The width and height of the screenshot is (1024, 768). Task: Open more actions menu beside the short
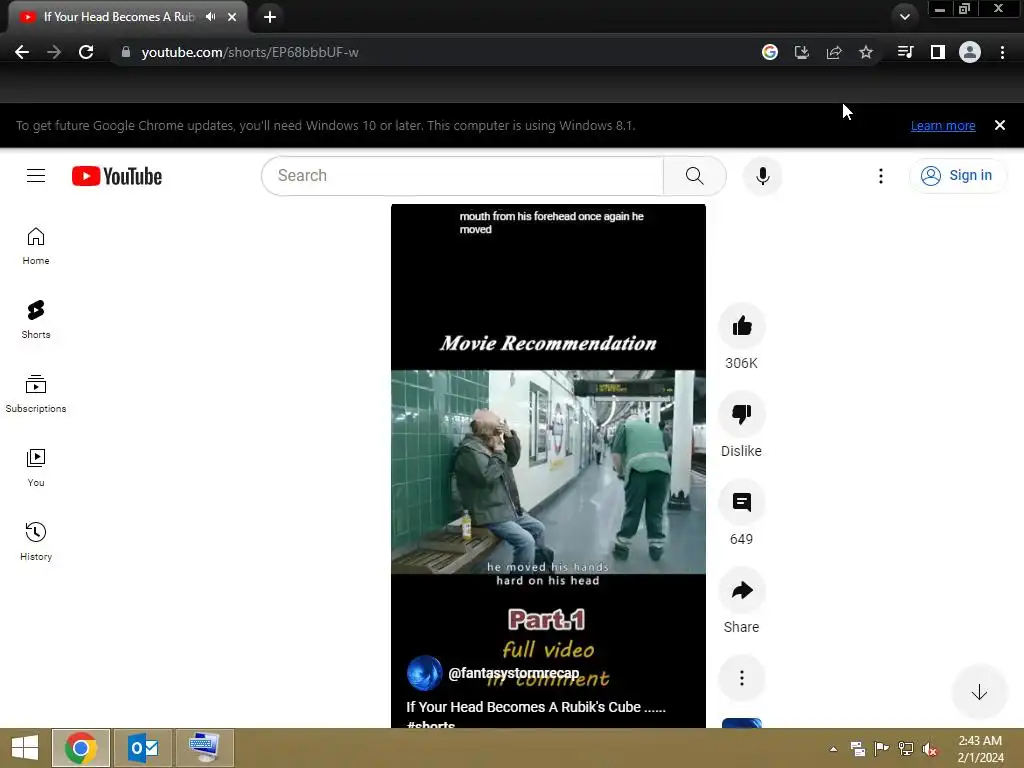[x=741, y=678]
